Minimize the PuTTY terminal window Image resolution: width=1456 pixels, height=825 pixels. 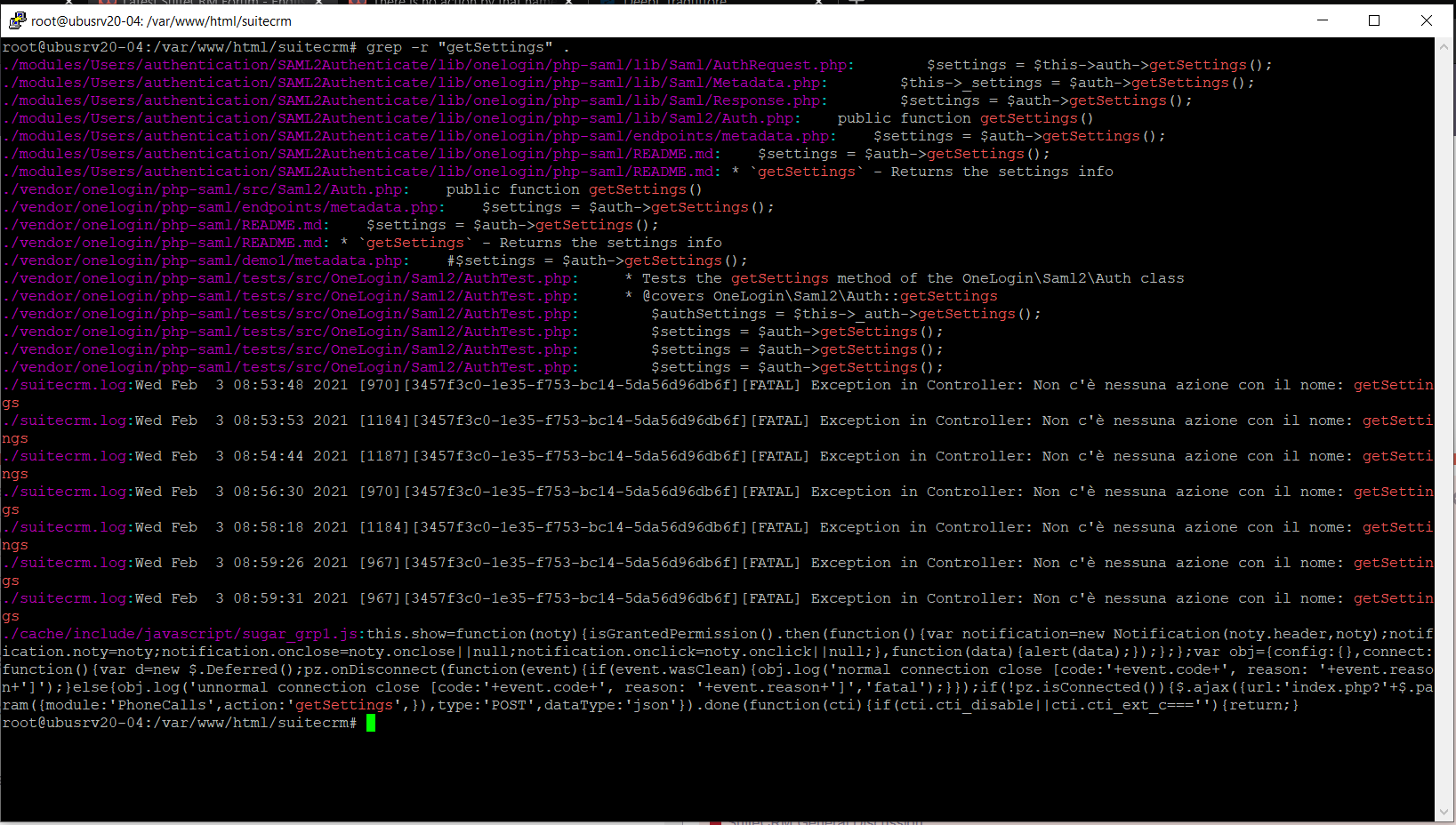1323,20
